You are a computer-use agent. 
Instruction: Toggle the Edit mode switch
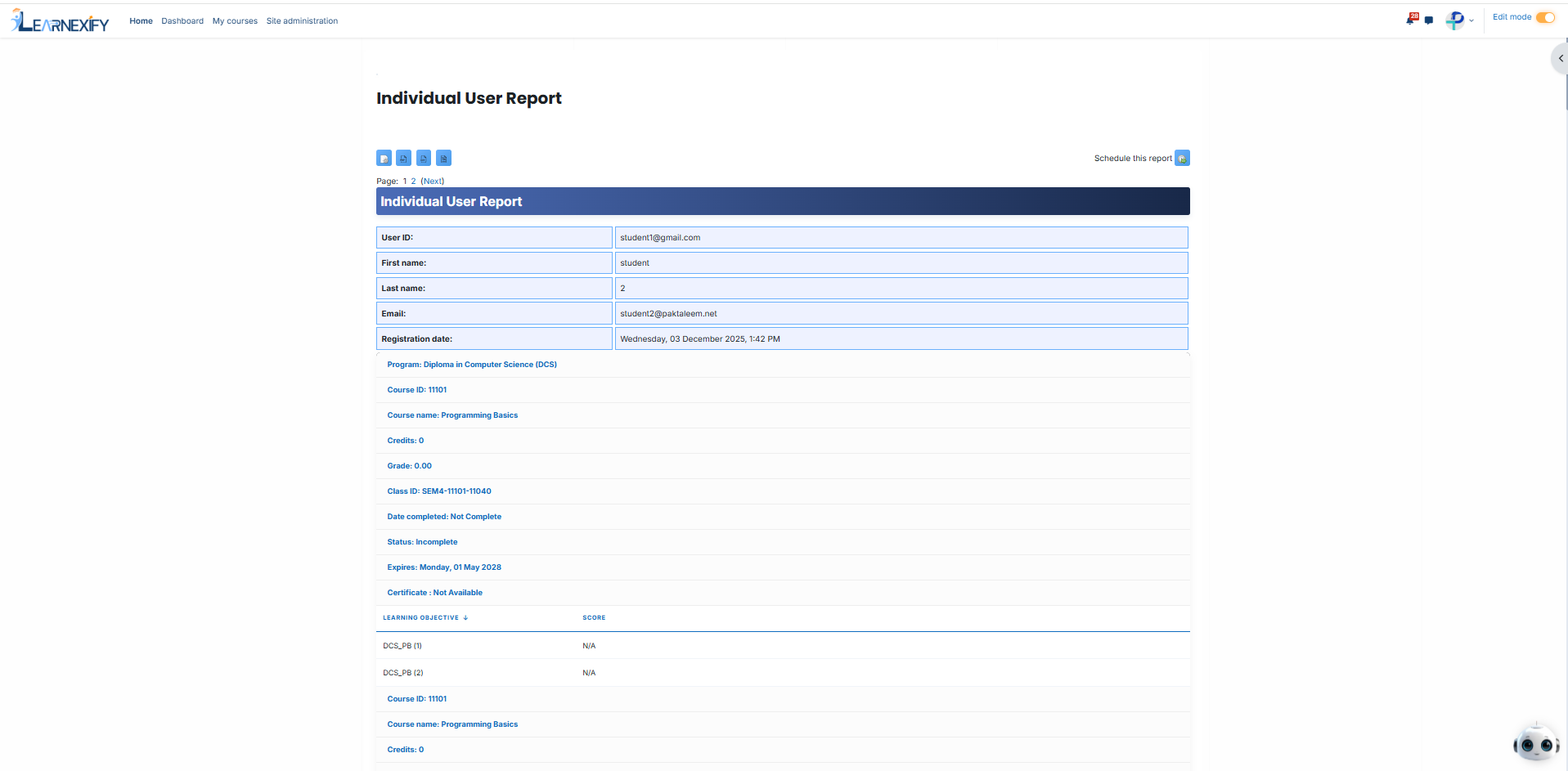coord(1545,17)
